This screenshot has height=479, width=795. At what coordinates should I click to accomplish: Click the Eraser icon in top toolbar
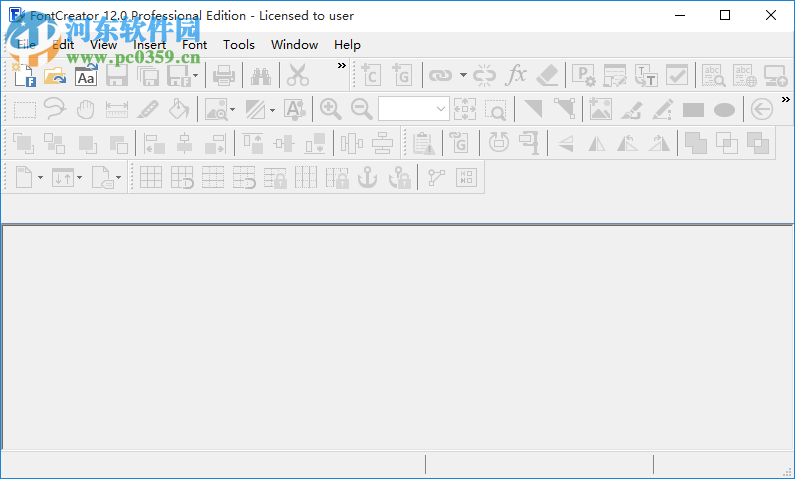[547, 76]
